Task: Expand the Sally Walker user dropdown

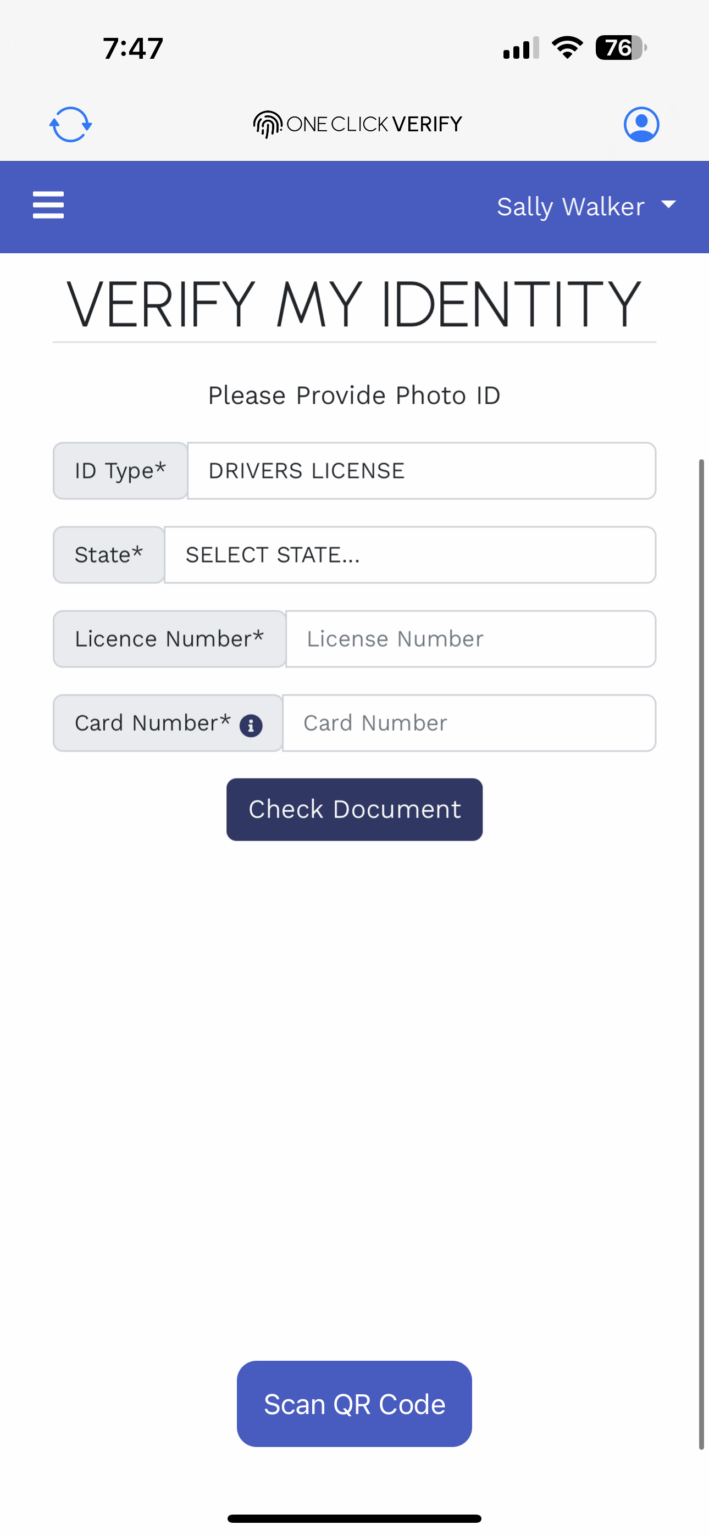Action: [587, 206]
